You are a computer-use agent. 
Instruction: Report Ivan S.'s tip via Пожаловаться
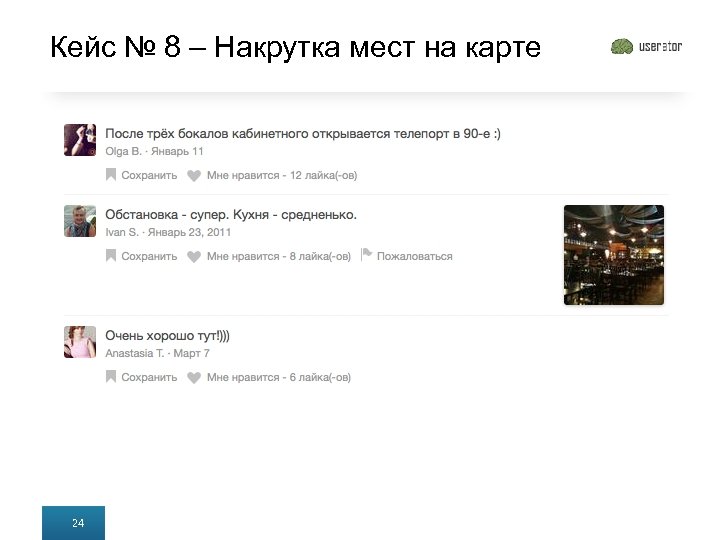coord(415,256)
